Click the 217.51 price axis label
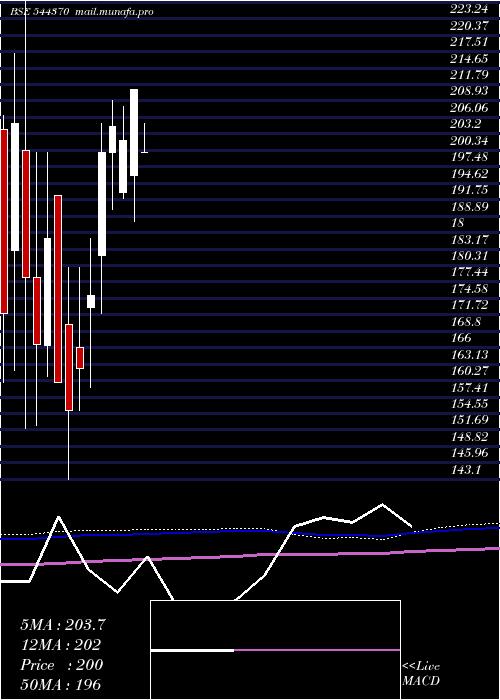Screen dimensions: 500x700 click(468, 44)
